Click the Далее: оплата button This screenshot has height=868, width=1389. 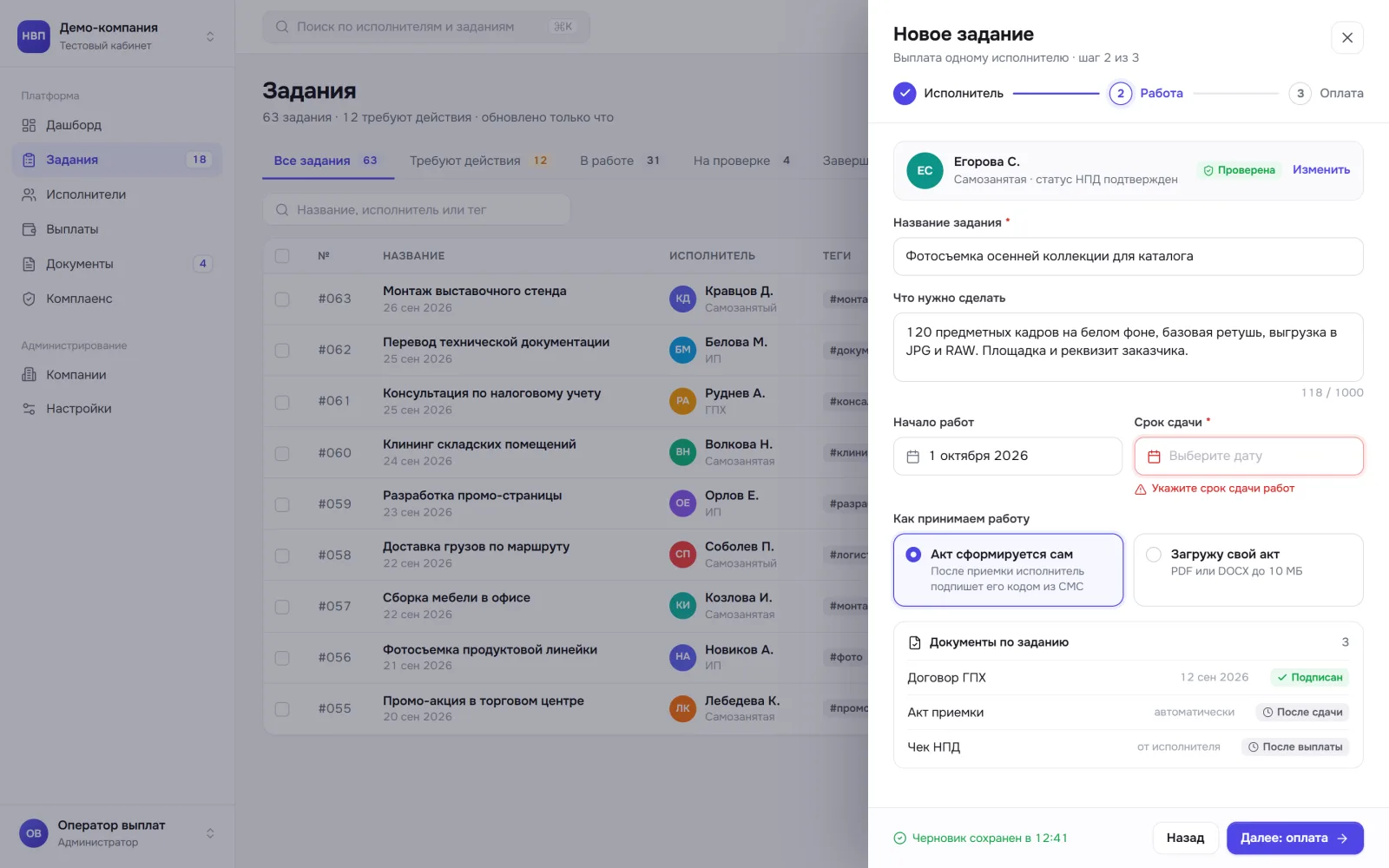click(x=1295, y=838)
